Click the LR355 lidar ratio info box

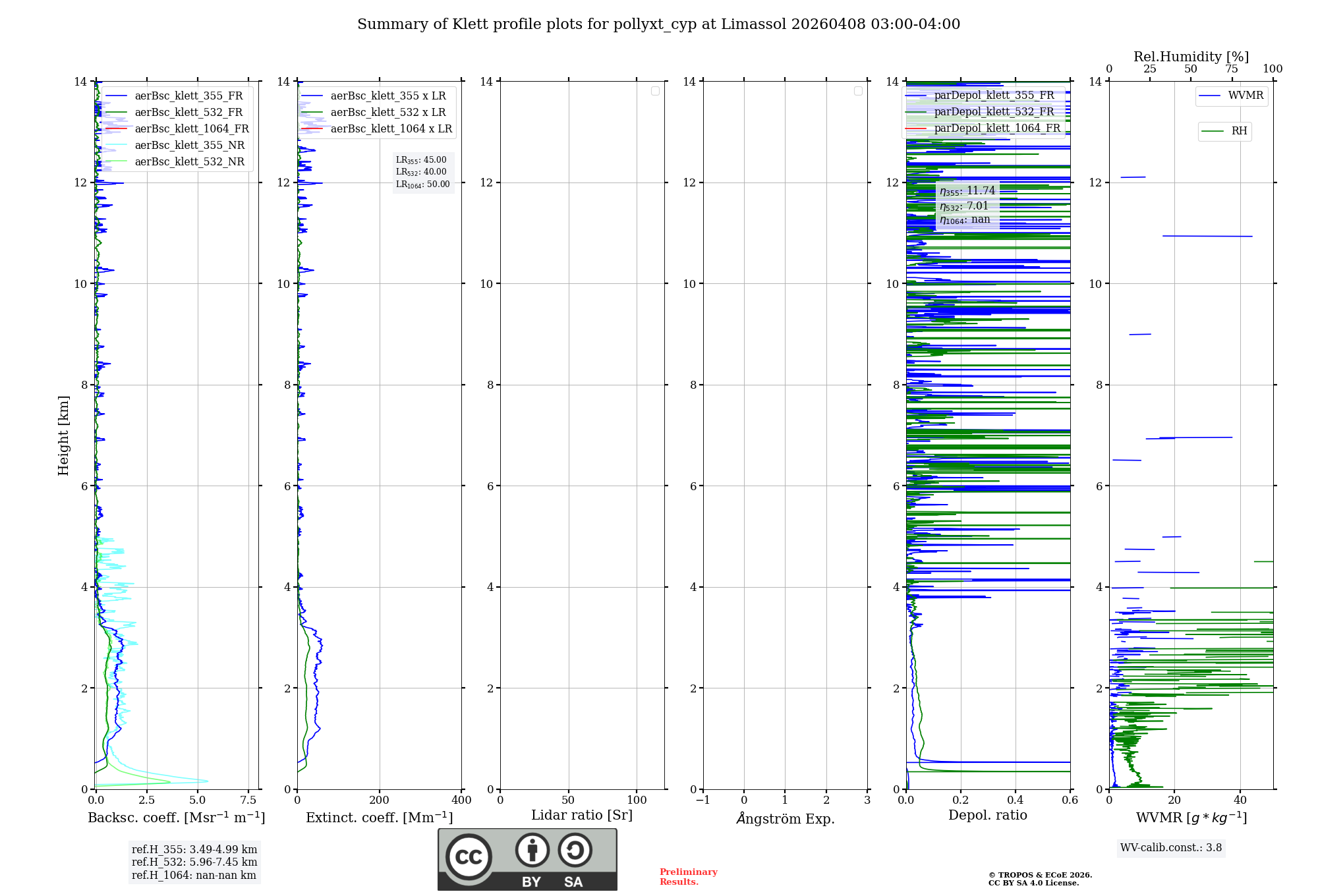point(422,172)
